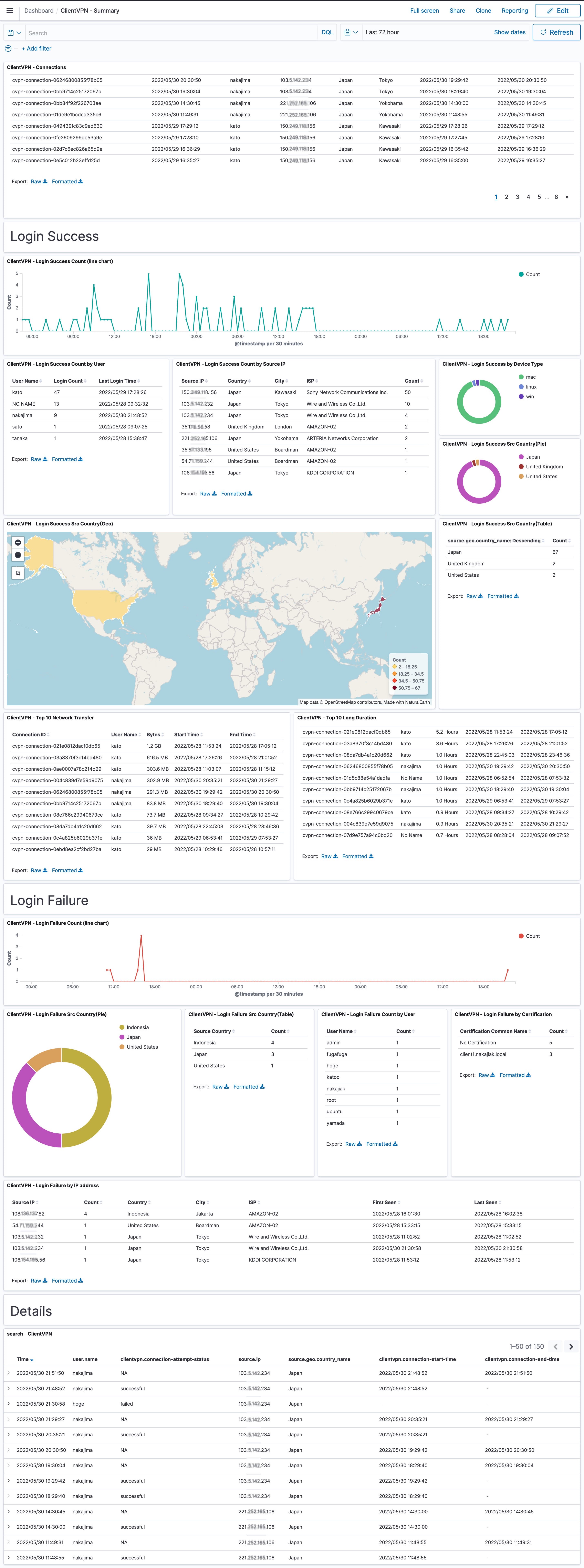The width and height of the screenshot is (584, 1568).
Task: Sort Source IP table by ISP
Action: (312, 381)
